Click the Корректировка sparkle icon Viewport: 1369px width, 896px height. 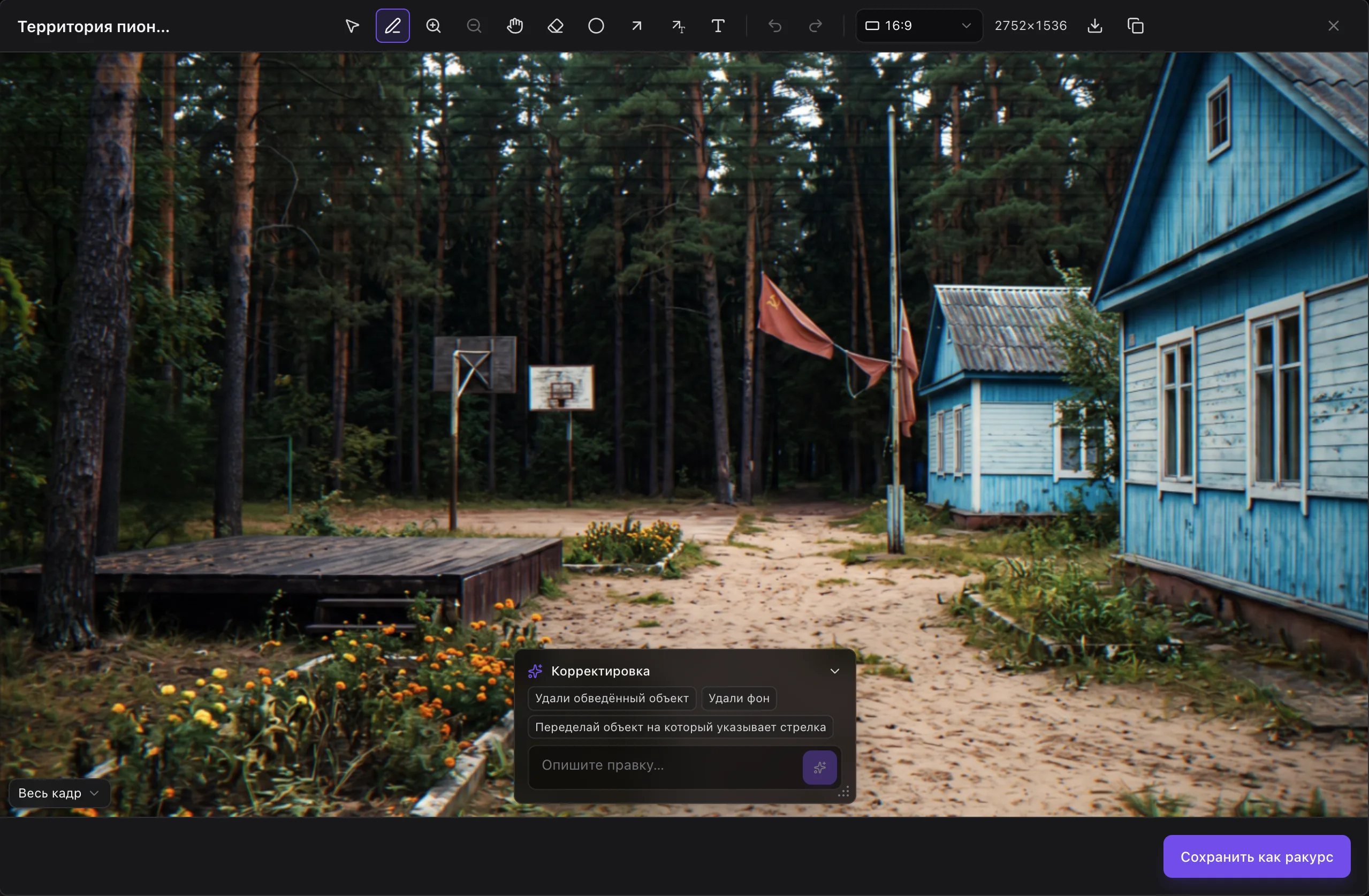[536, 671]
